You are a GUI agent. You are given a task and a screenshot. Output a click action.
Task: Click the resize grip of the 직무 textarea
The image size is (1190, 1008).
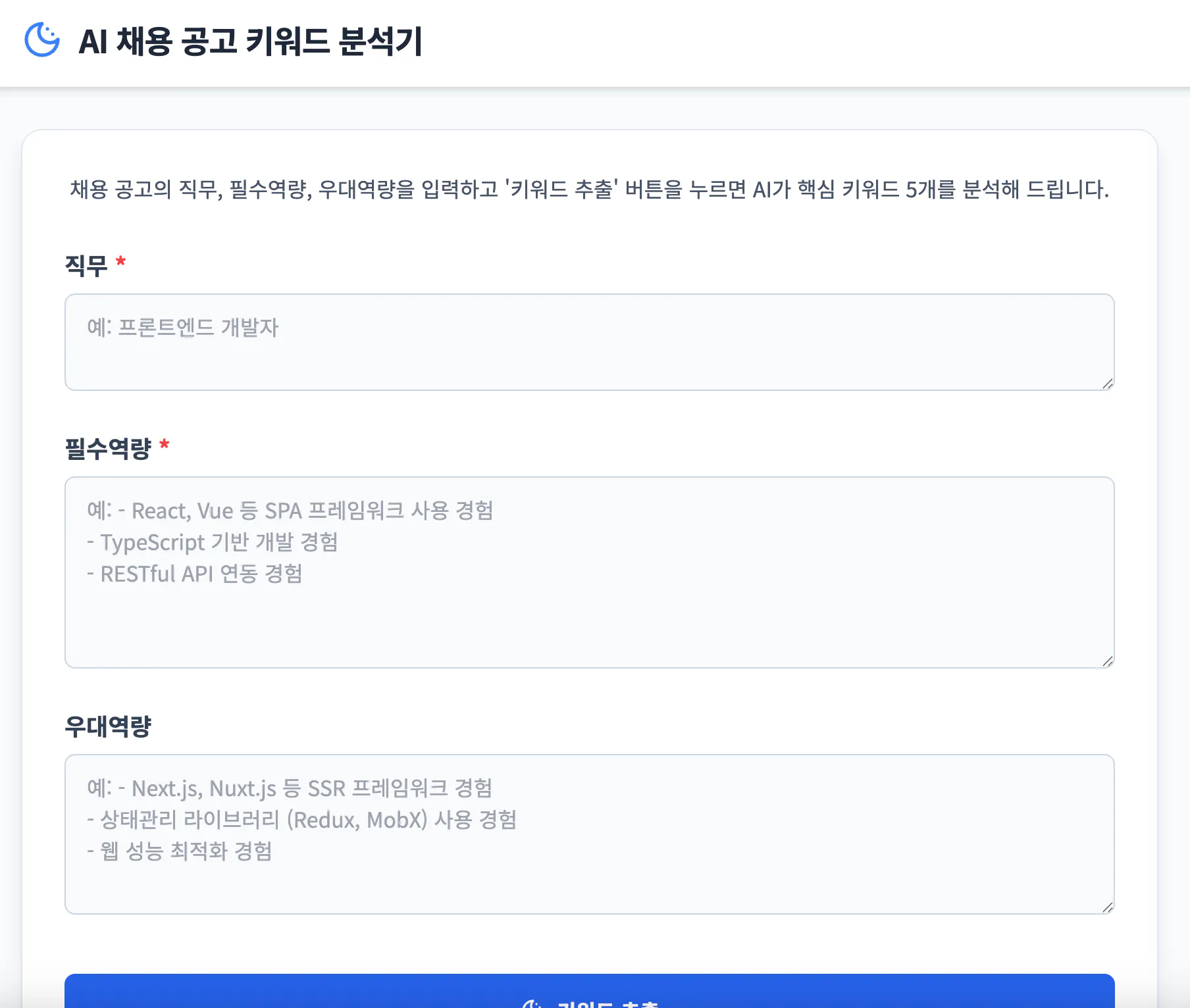click(1108, 385)
